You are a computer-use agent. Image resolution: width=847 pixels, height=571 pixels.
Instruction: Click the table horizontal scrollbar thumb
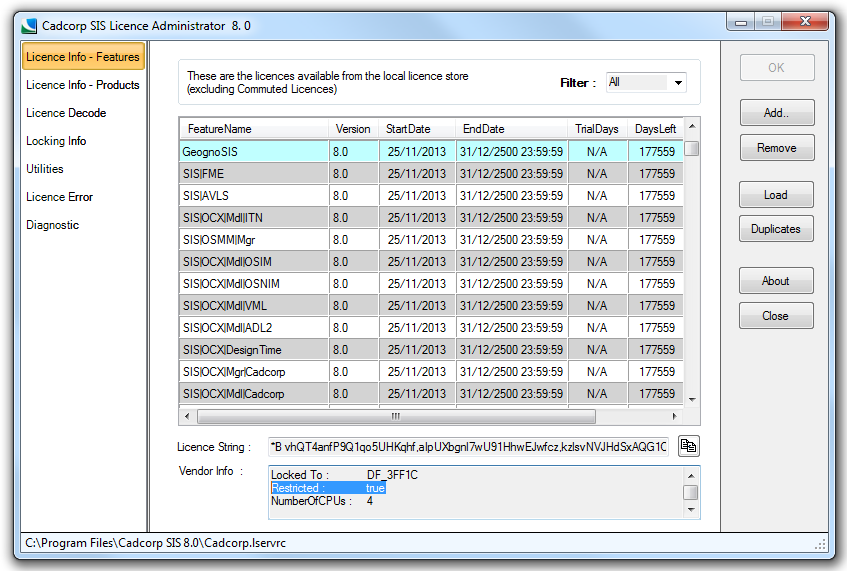[x=396, y=417]
